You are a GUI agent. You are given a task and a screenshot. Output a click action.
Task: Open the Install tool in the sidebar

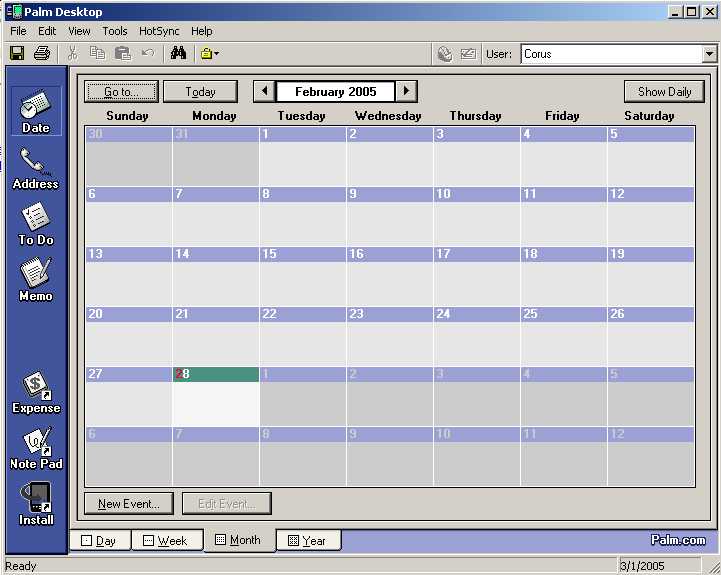pyautogui.click(x=36, y=504)
